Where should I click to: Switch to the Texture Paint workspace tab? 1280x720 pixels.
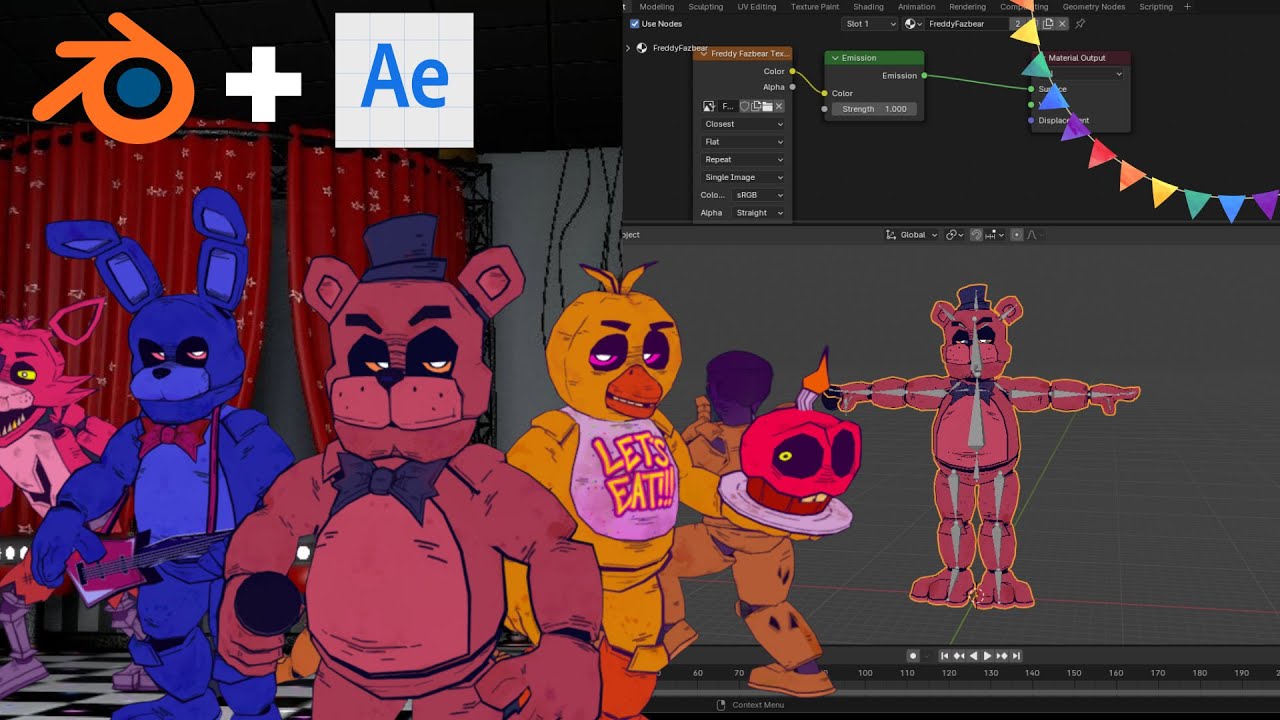point(815,7)
